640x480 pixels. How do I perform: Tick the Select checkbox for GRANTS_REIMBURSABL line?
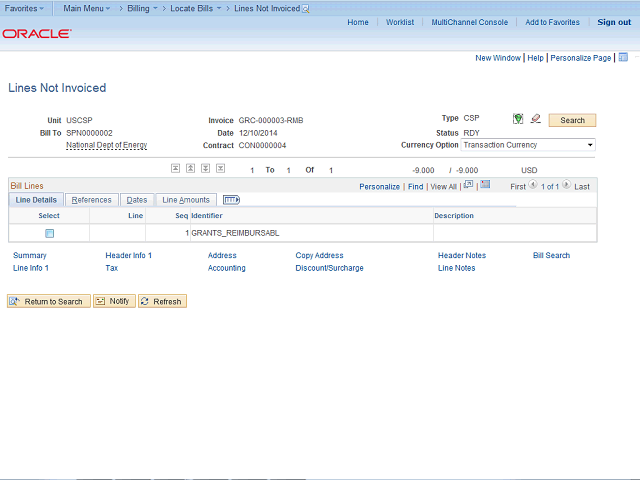[49, 233]
